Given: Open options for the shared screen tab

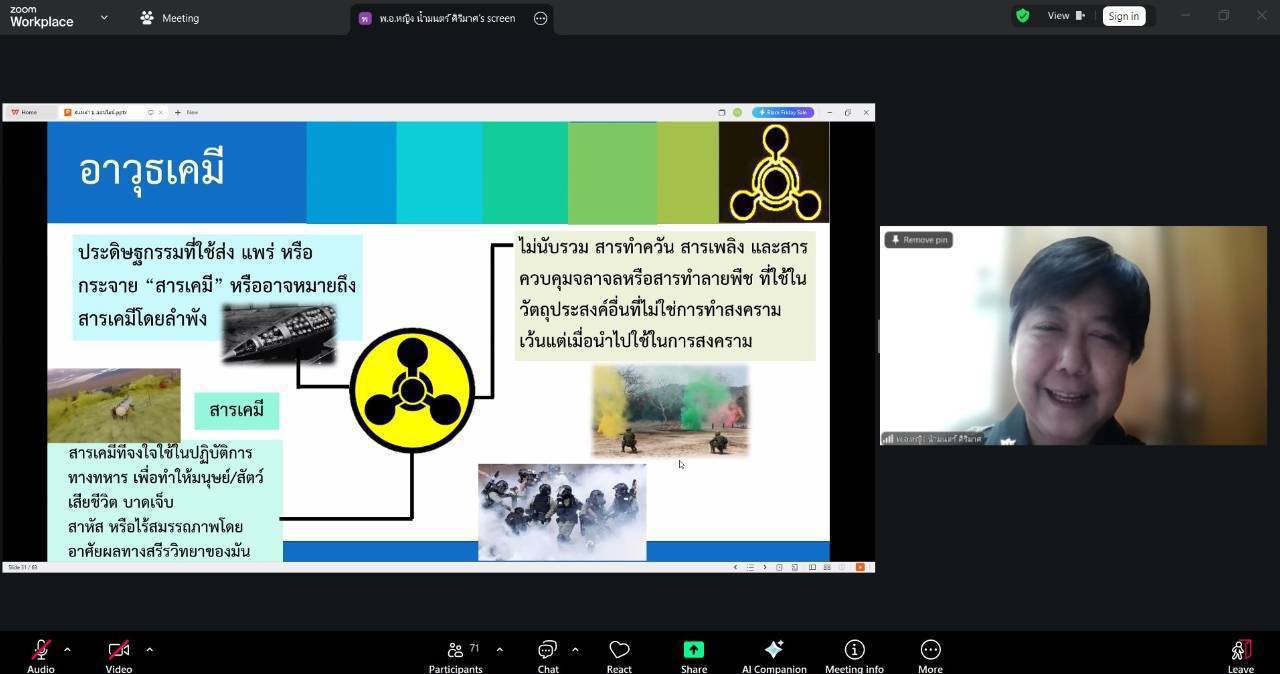Looking at the screenshot, I should click(x=540, y=18).
